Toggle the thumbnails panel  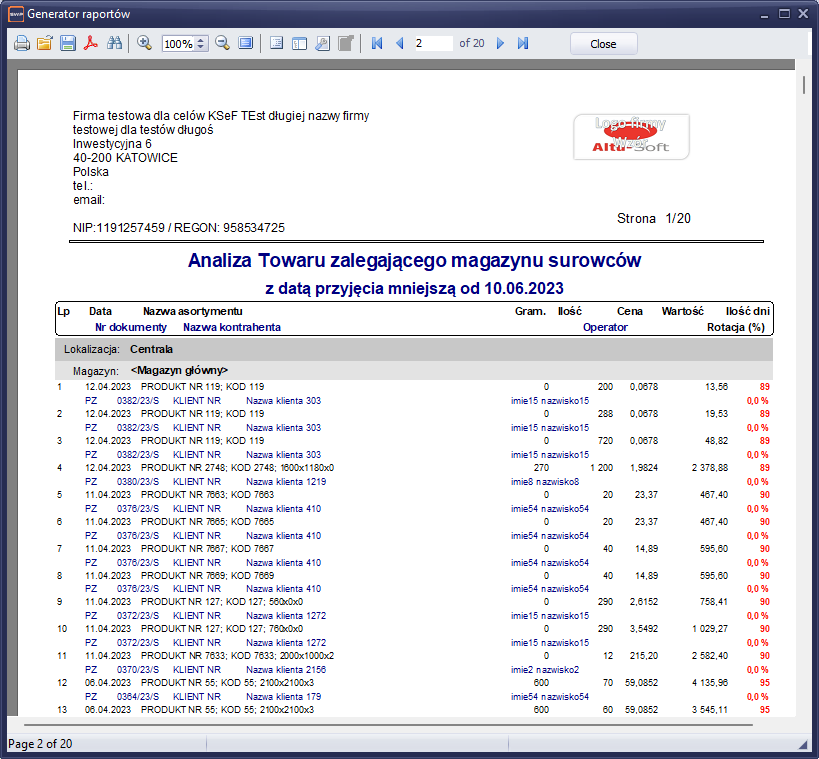[x=299, y=44]
